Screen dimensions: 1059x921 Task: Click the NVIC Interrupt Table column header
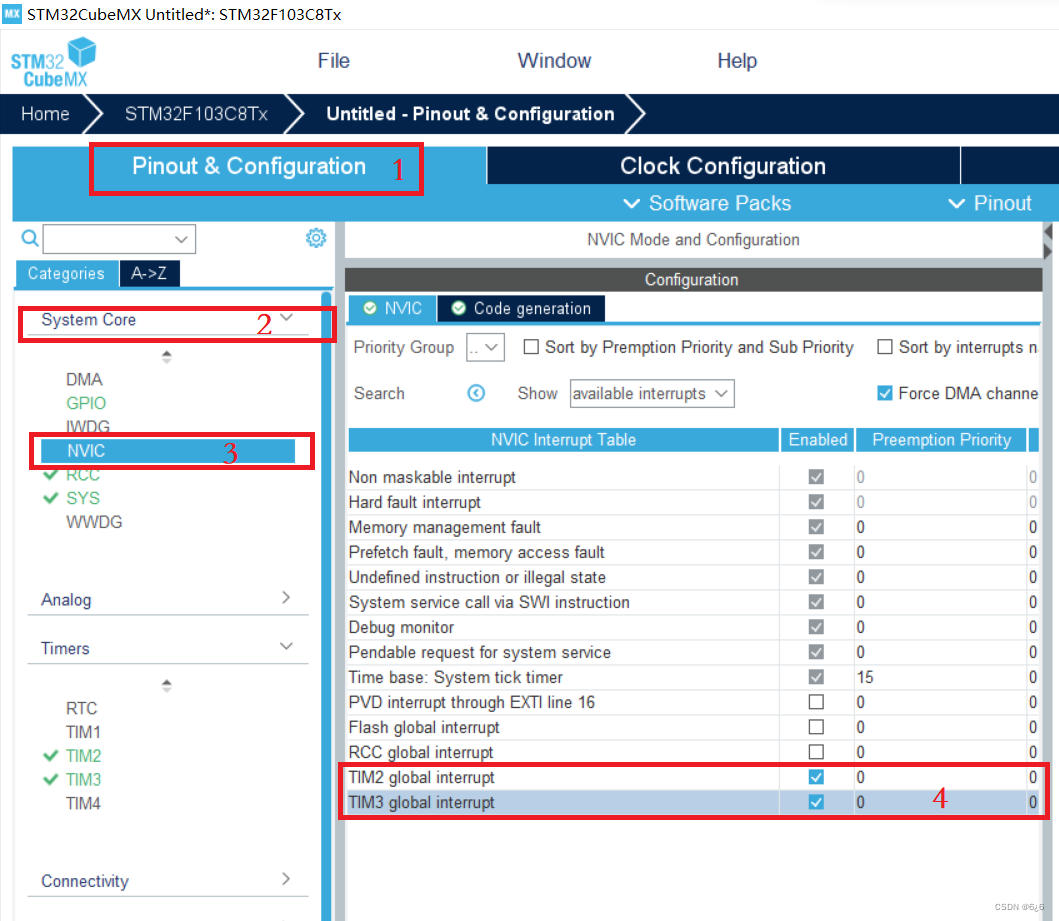pyautogui.click(x=563, y=440)
